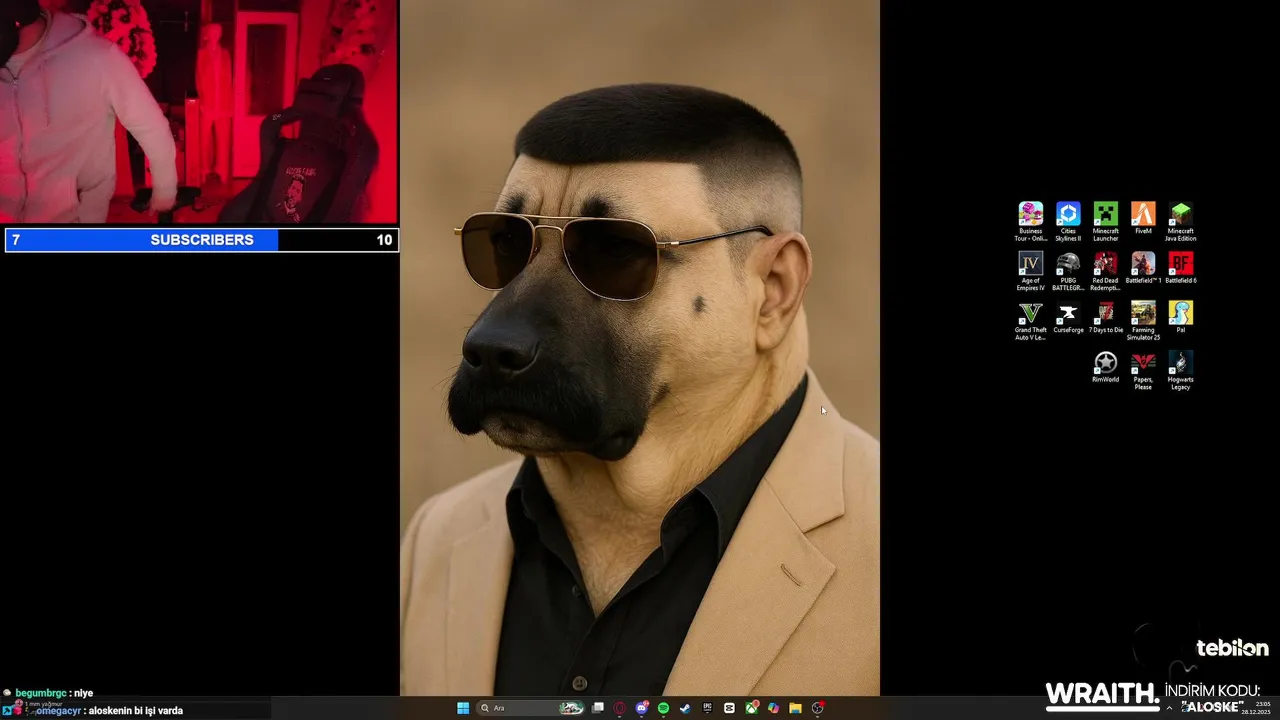Select the Red Dead Redemption shortcut
The width and height of the screenshot is (1280, 720).
tap(1105, 271)
